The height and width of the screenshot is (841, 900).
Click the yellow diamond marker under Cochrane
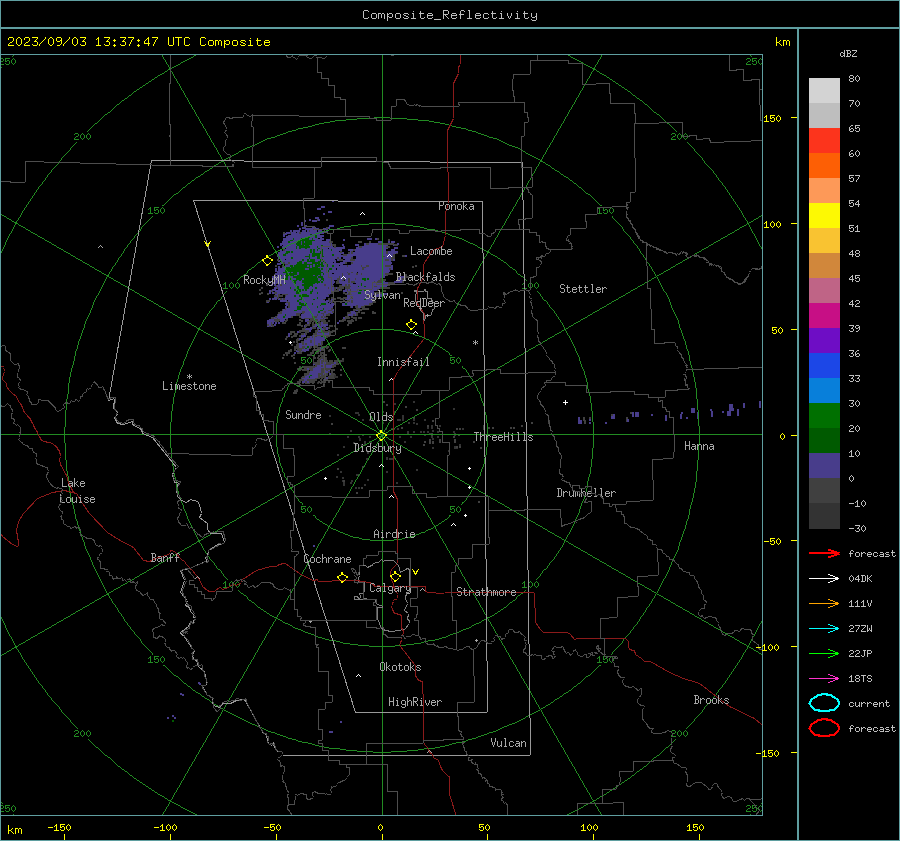click(x=342, y=577)
